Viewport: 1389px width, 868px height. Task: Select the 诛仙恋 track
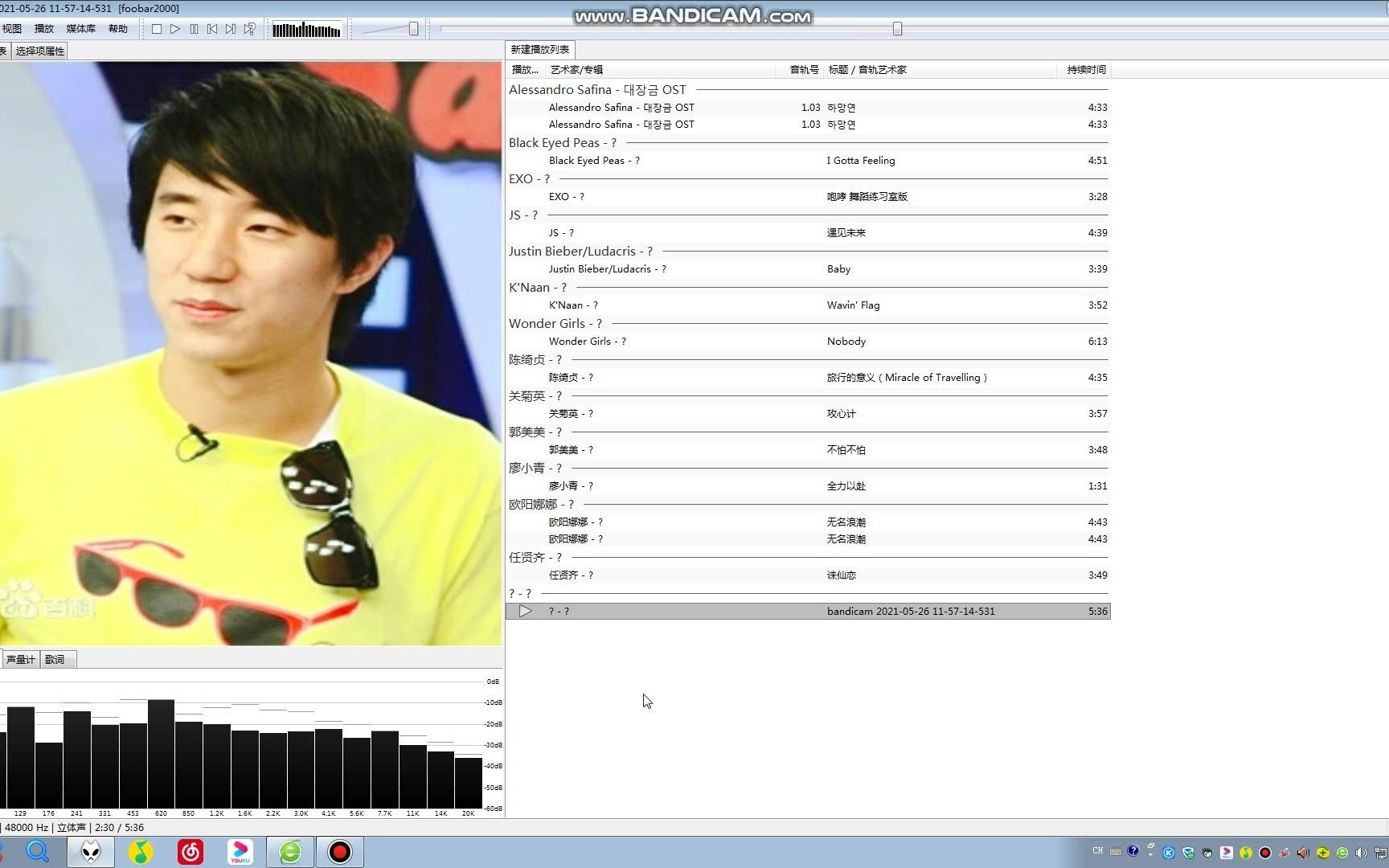pyautogui.click(x=808, y=575)
